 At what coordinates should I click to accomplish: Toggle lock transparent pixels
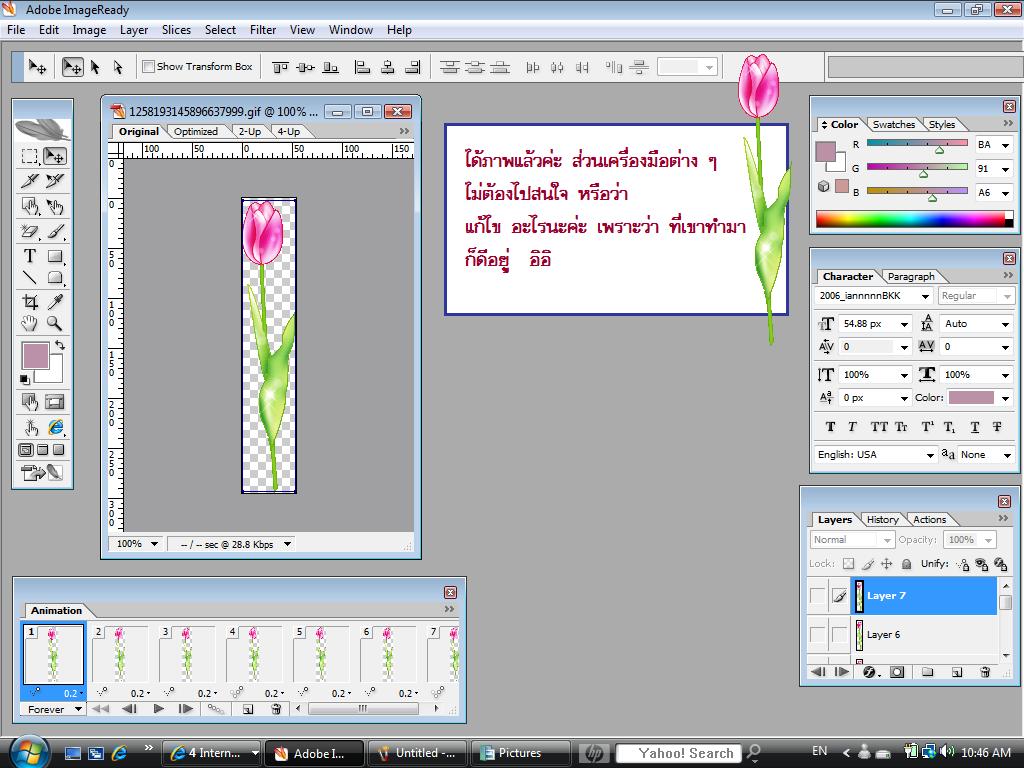tap(848, 564)
